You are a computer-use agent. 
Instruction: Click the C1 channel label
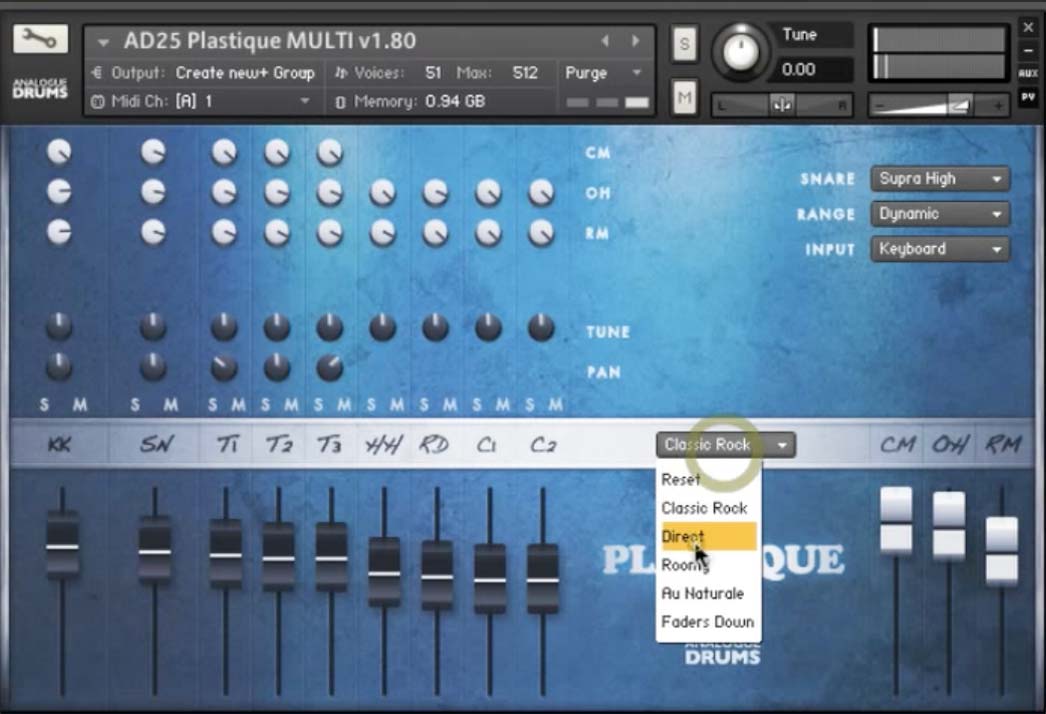(486, 444)
